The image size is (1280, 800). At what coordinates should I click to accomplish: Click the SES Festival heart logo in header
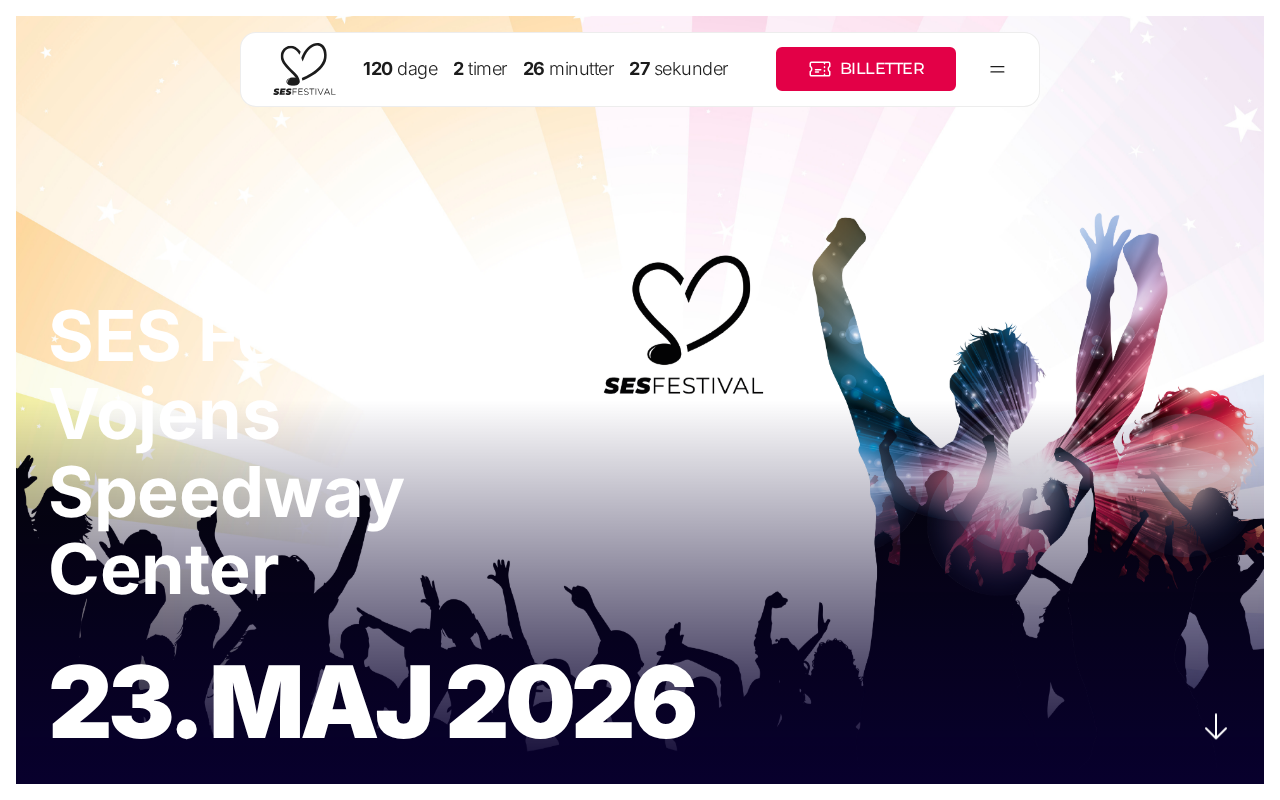pyautogui.click(x=304, y=69)
